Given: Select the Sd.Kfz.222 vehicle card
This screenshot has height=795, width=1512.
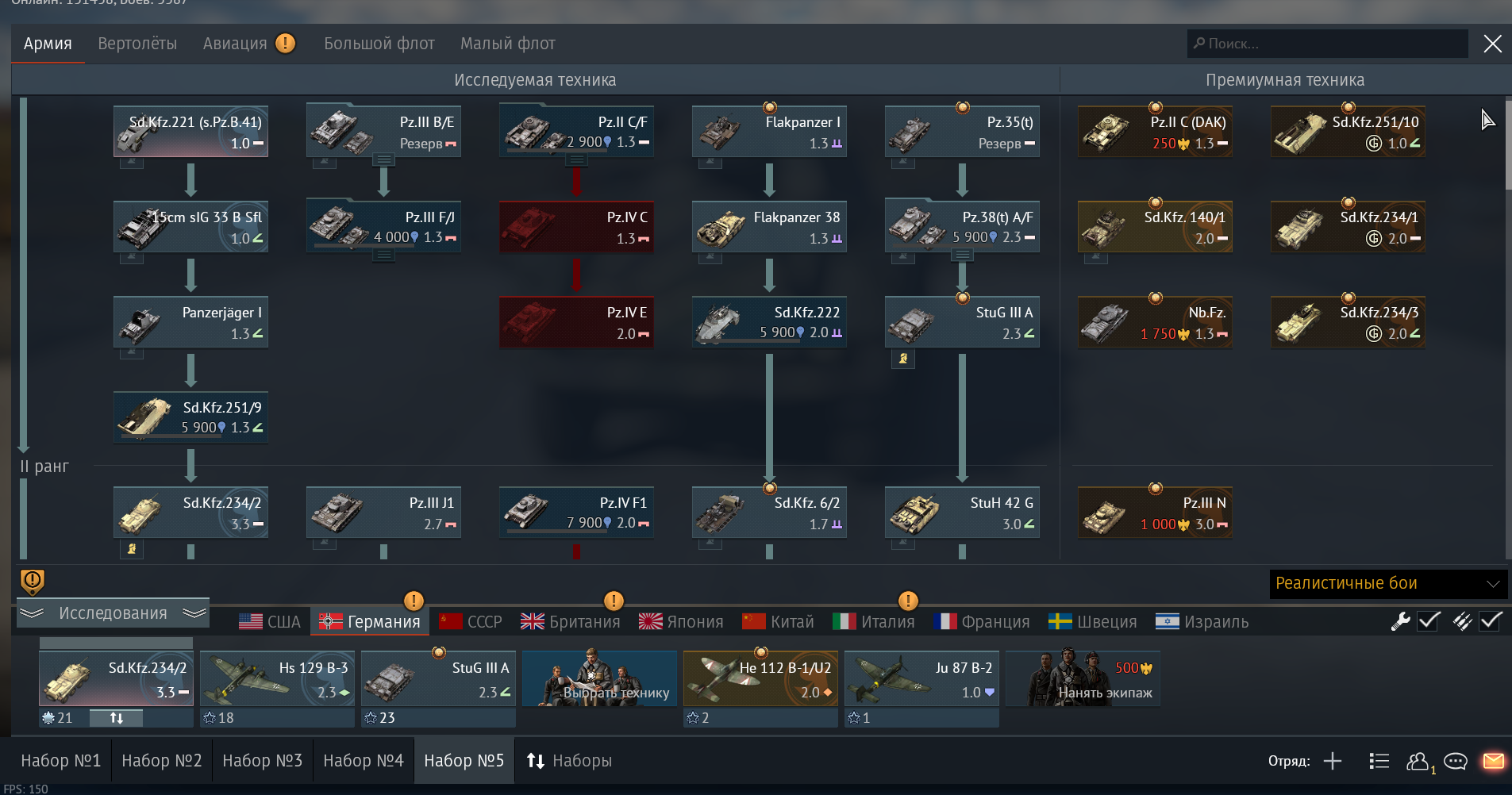Looking at the screenshot, I should 769,322.
